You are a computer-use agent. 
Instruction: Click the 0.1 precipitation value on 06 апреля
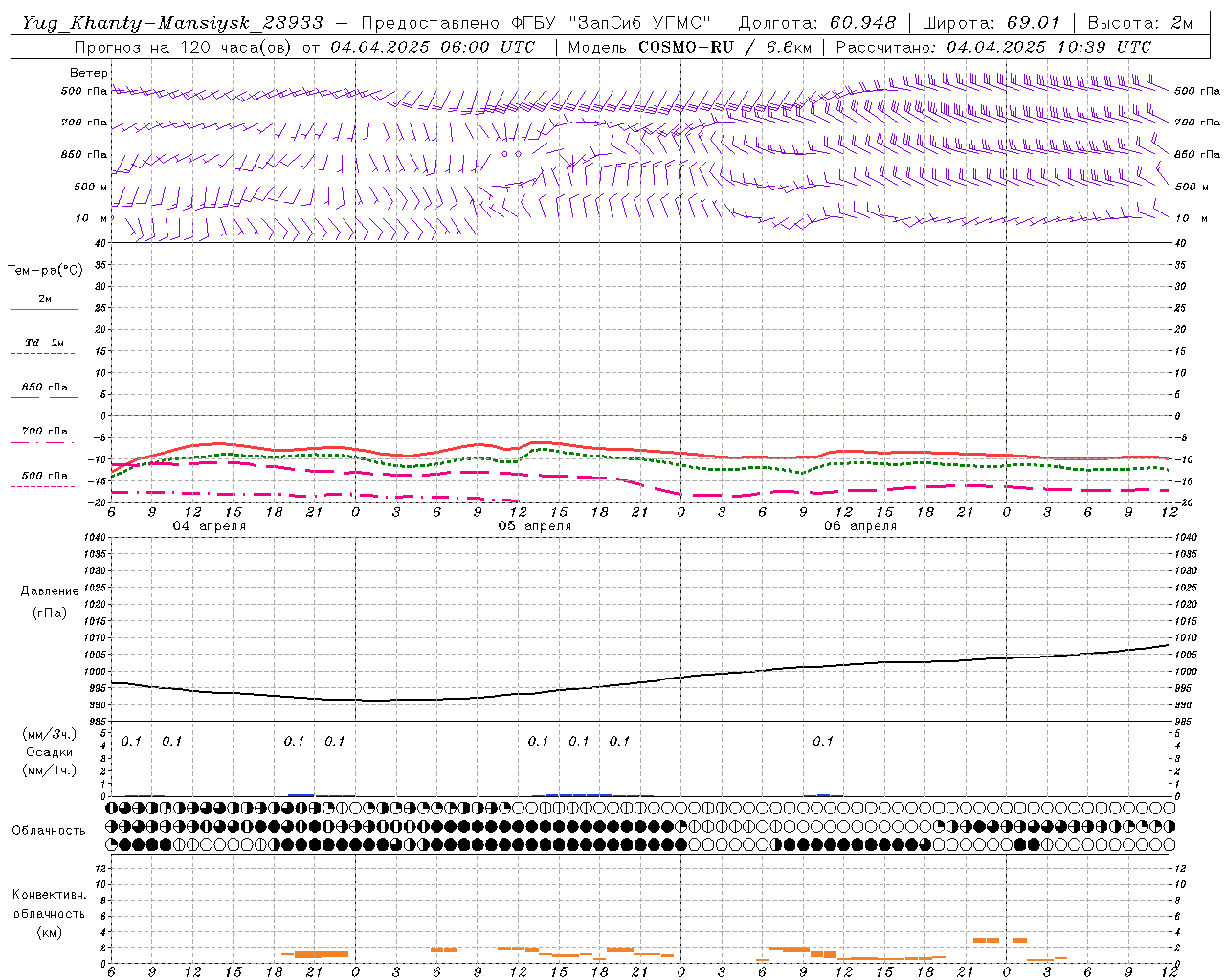click(823, 741)
